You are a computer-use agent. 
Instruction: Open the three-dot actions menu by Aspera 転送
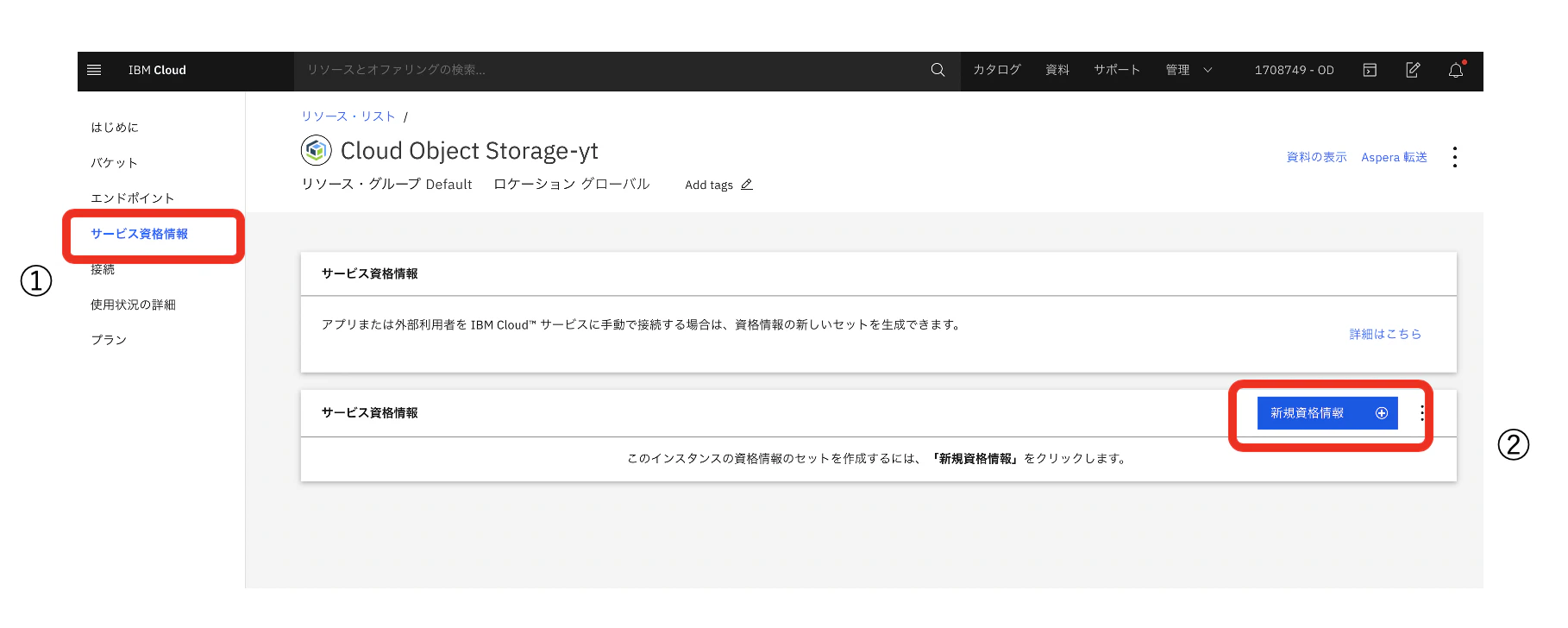1454,157
